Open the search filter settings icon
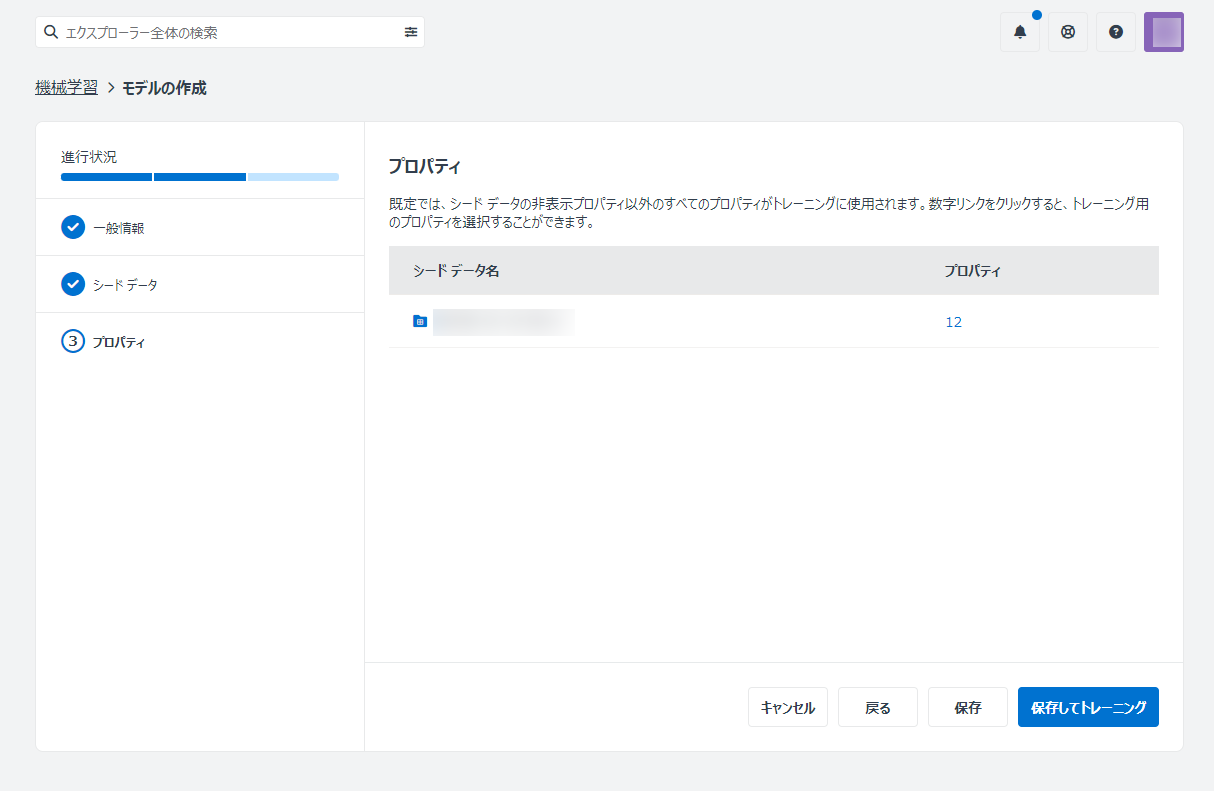Screen dimensions: 1214x791 pos(410,32)
